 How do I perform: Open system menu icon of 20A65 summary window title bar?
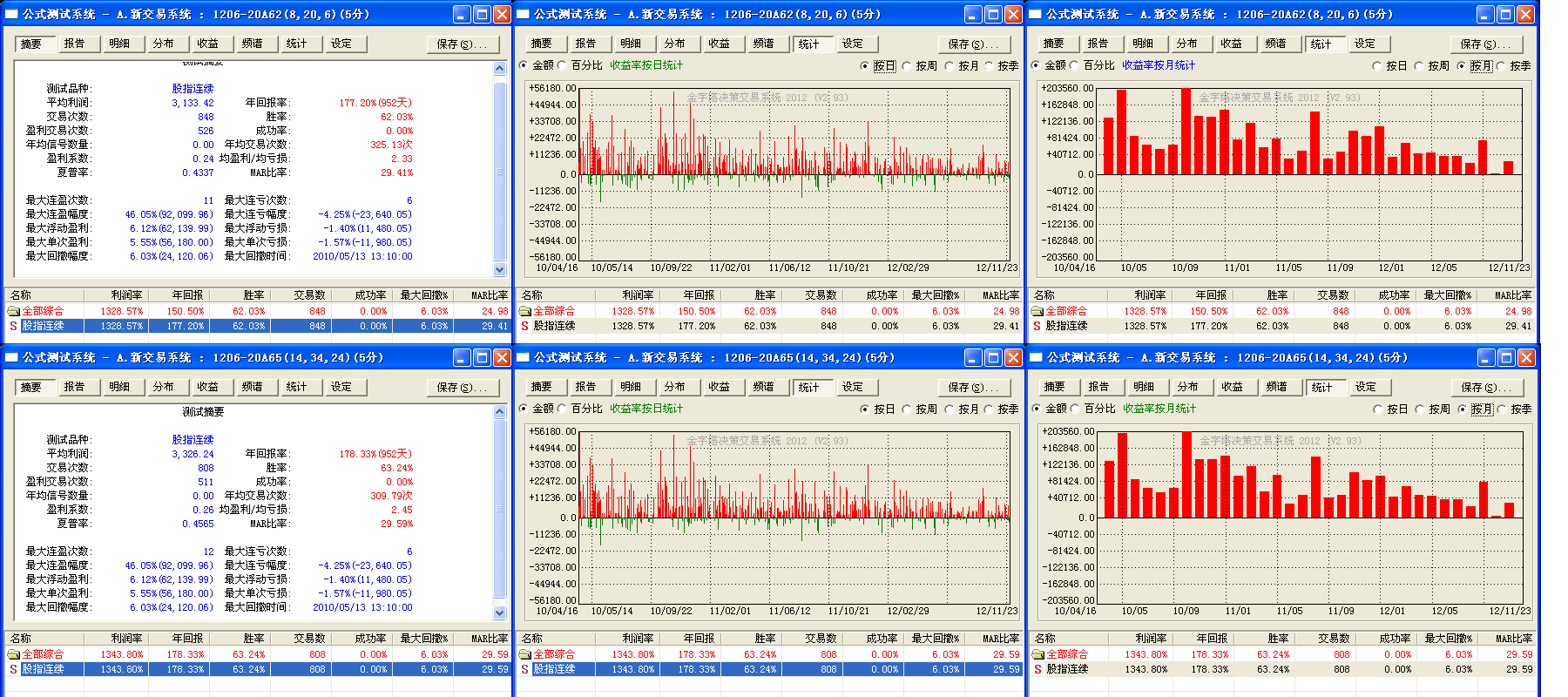(11, 357)
